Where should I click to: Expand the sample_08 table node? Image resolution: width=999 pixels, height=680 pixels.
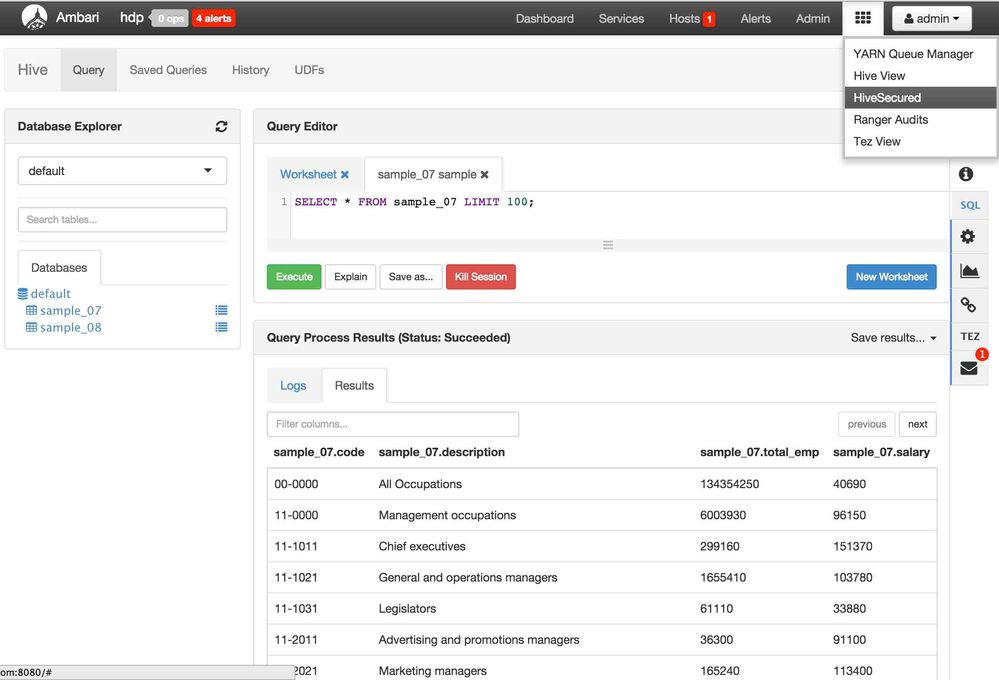(70, 327)
